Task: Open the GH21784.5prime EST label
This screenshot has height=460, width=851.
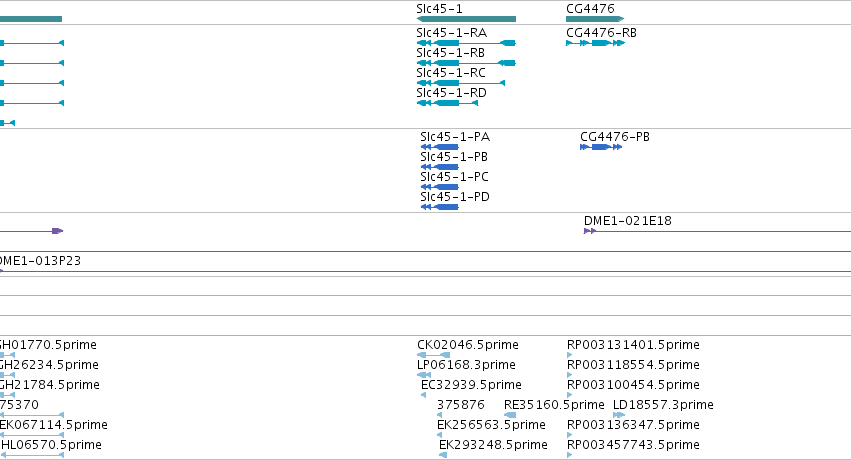Action: [x=50, y=386]
